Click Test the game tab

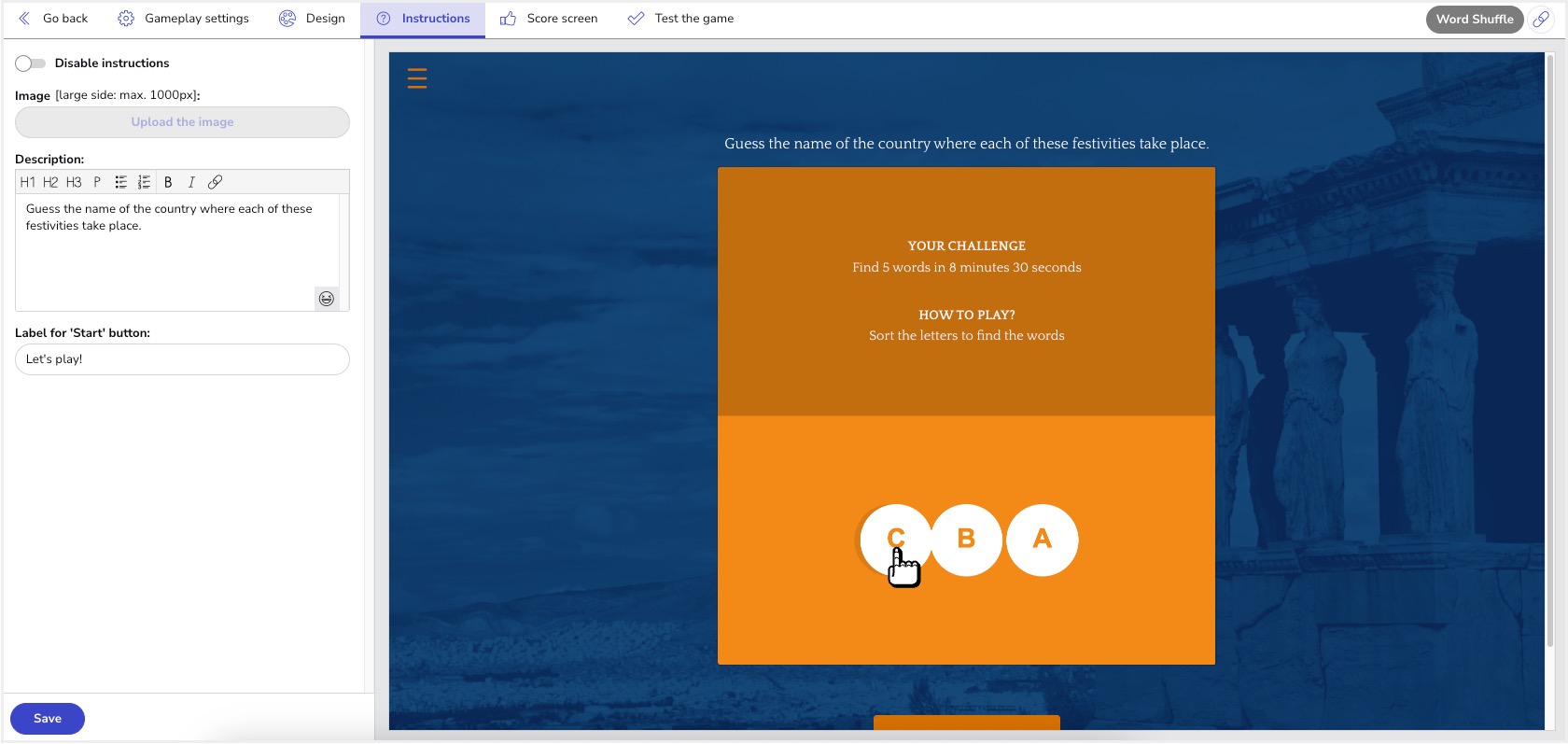click(681, 19)
